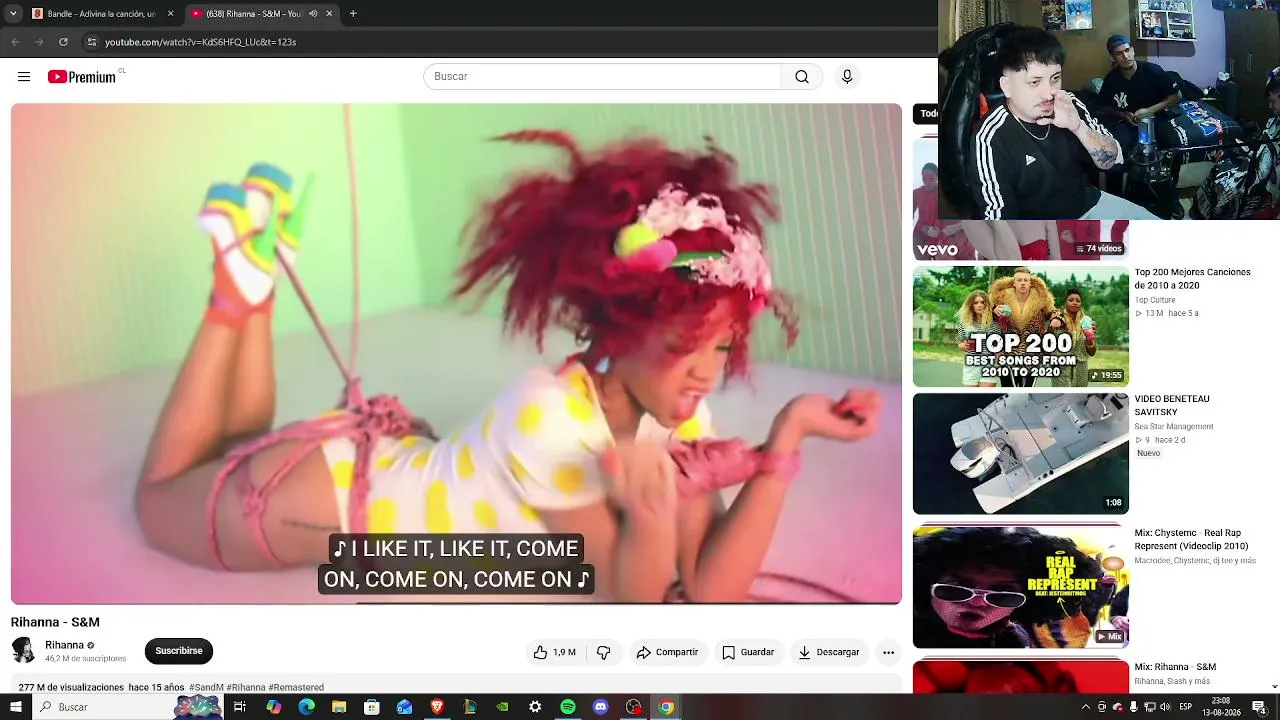Open the Rihanna channel name link
1280x720 pixels.
click(x=64, y=645)
